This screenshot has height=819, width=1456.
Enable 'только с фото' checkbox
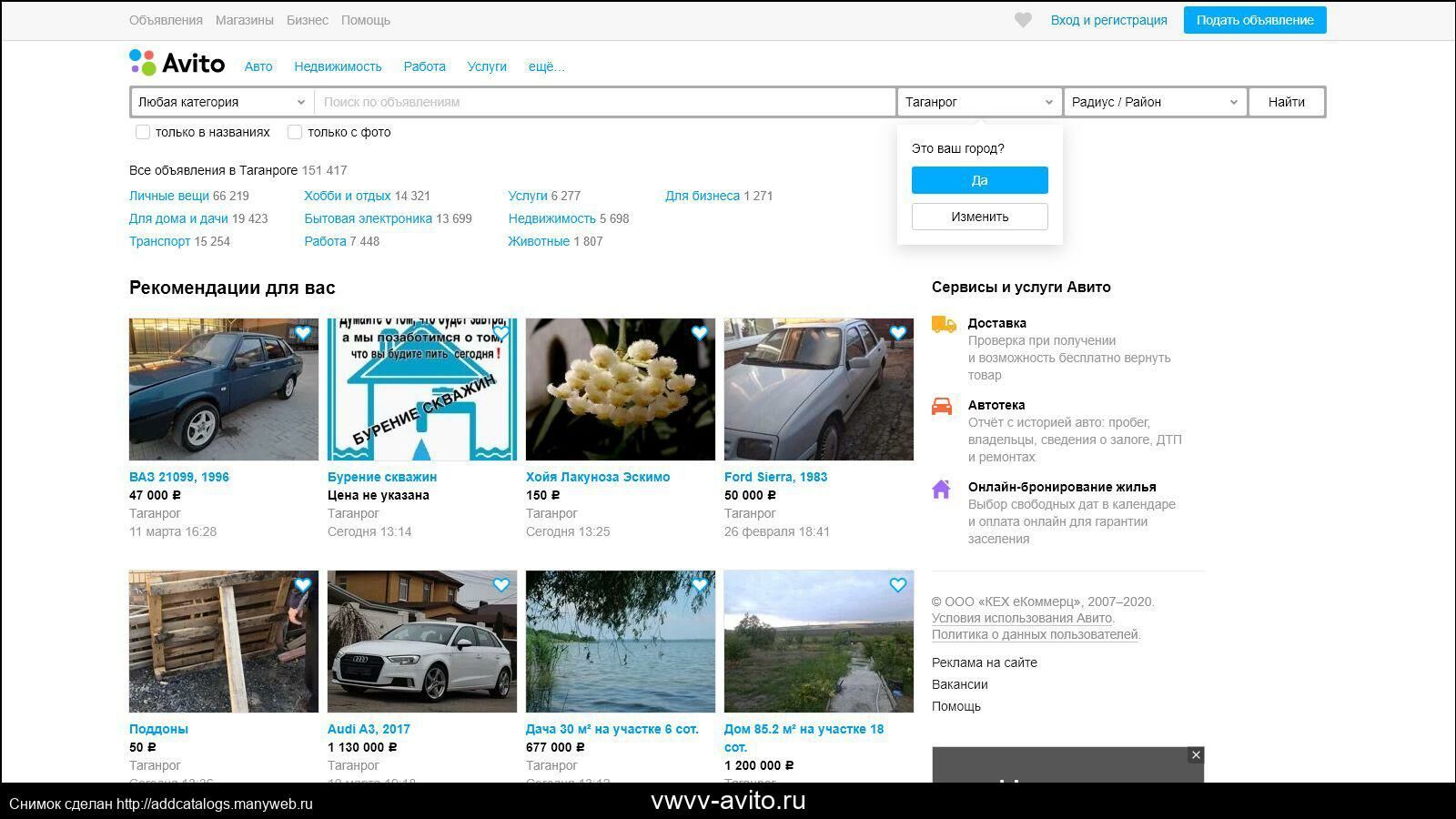295,132
